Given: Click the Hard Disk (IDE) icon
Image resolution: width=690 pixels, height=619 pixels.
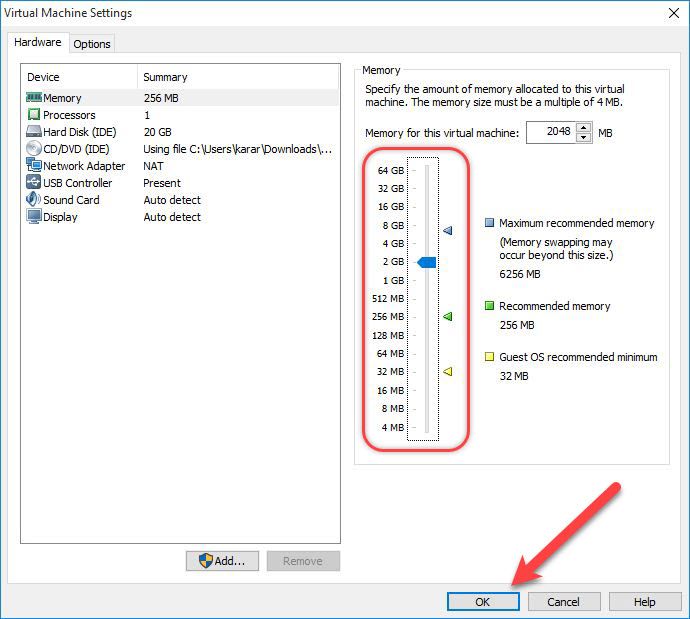Looking at the screenshot, I should (x=33, y=131).
